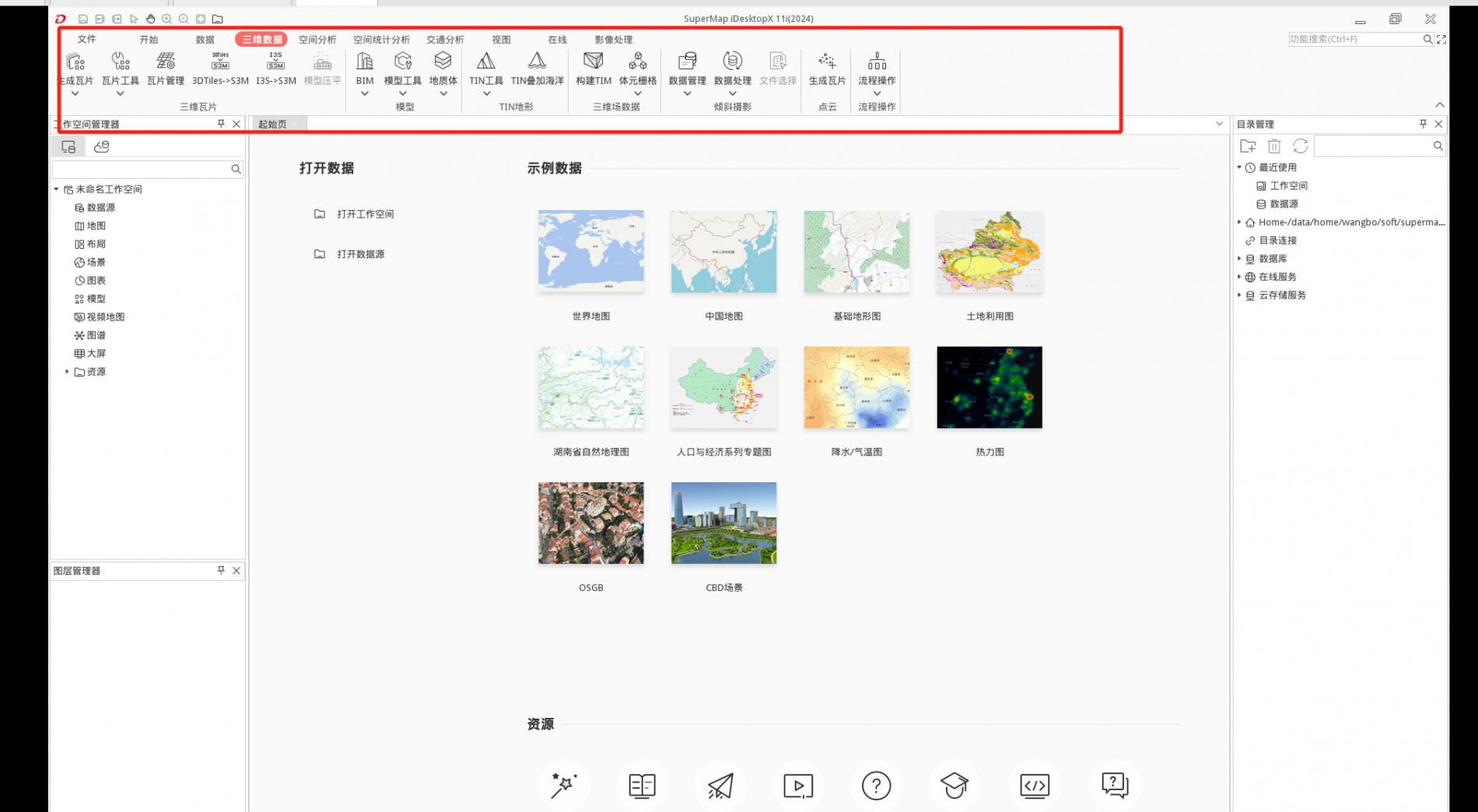Open the video tutorial resource icon
Image resolution: width=1478 pixels, height=812 pixels.
coord(799,786)
